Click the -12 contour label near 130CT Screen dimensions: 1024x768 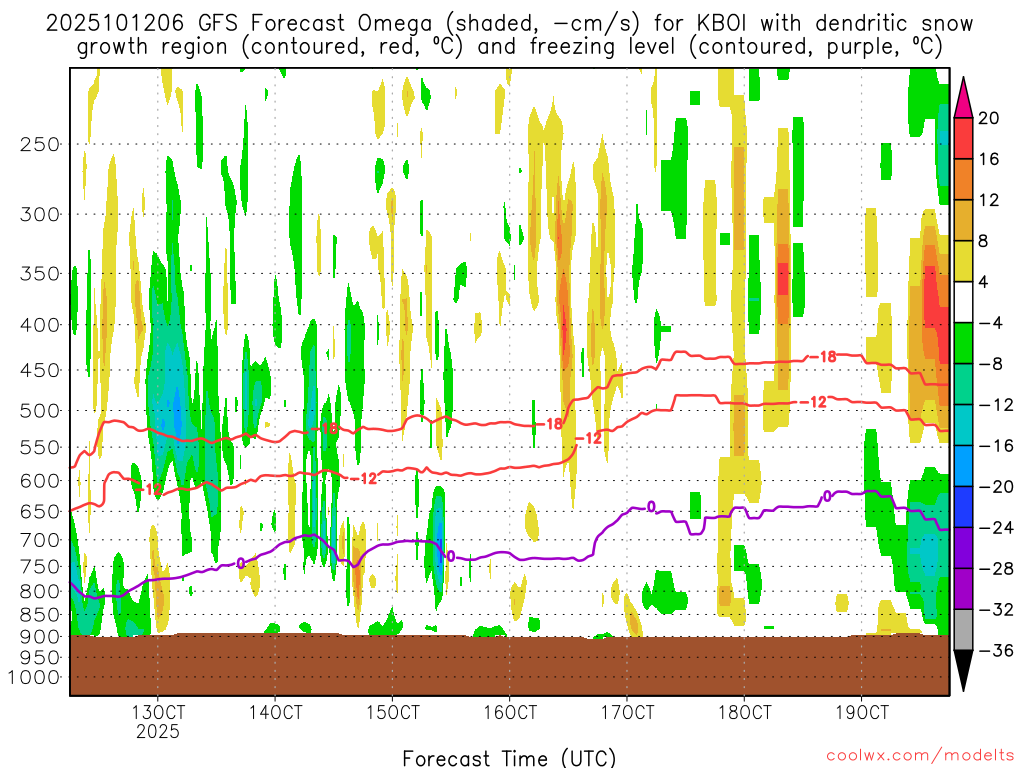click(149, 489)
